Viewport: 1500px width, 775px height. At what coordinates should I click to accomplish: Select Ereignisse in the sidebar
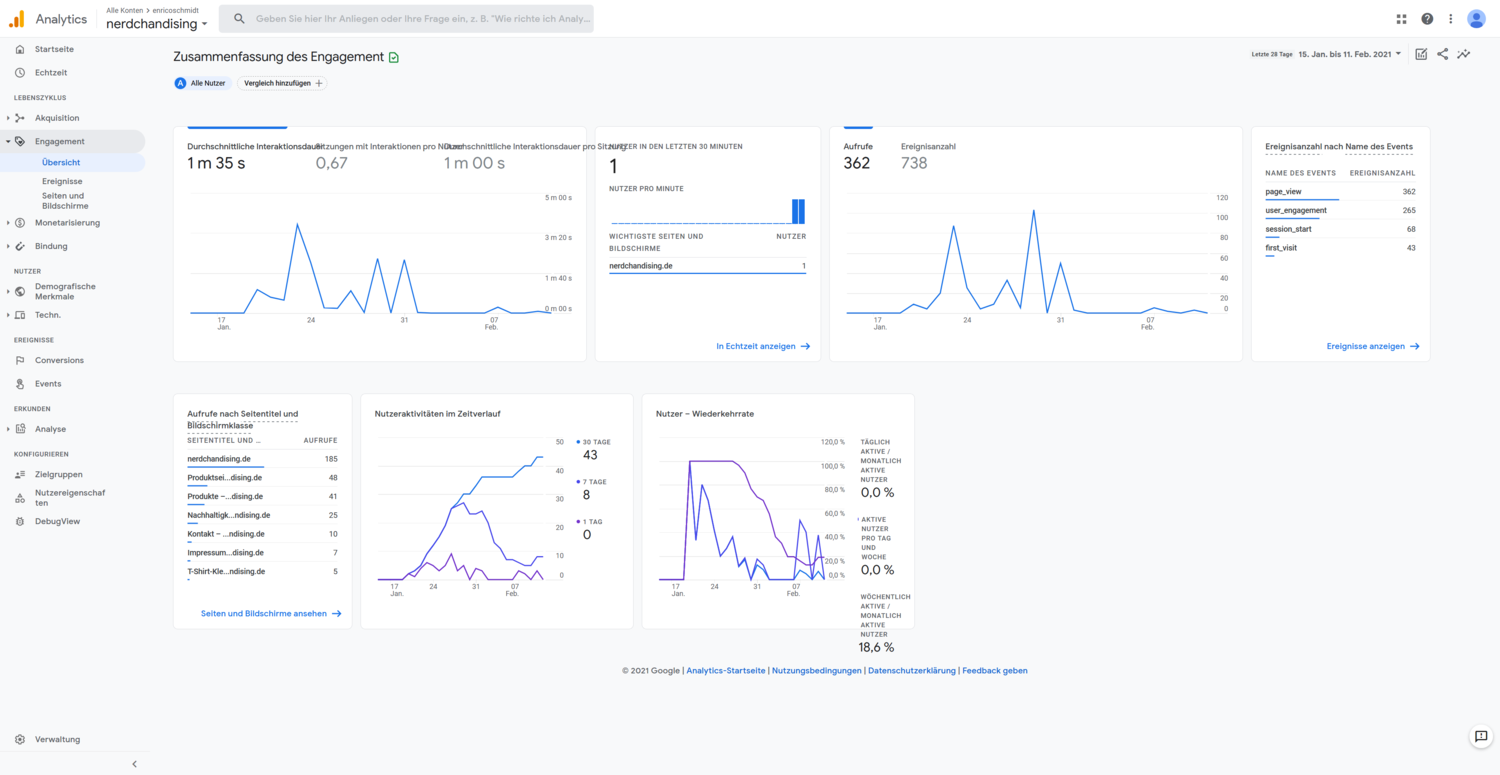(x=62, y=182)
